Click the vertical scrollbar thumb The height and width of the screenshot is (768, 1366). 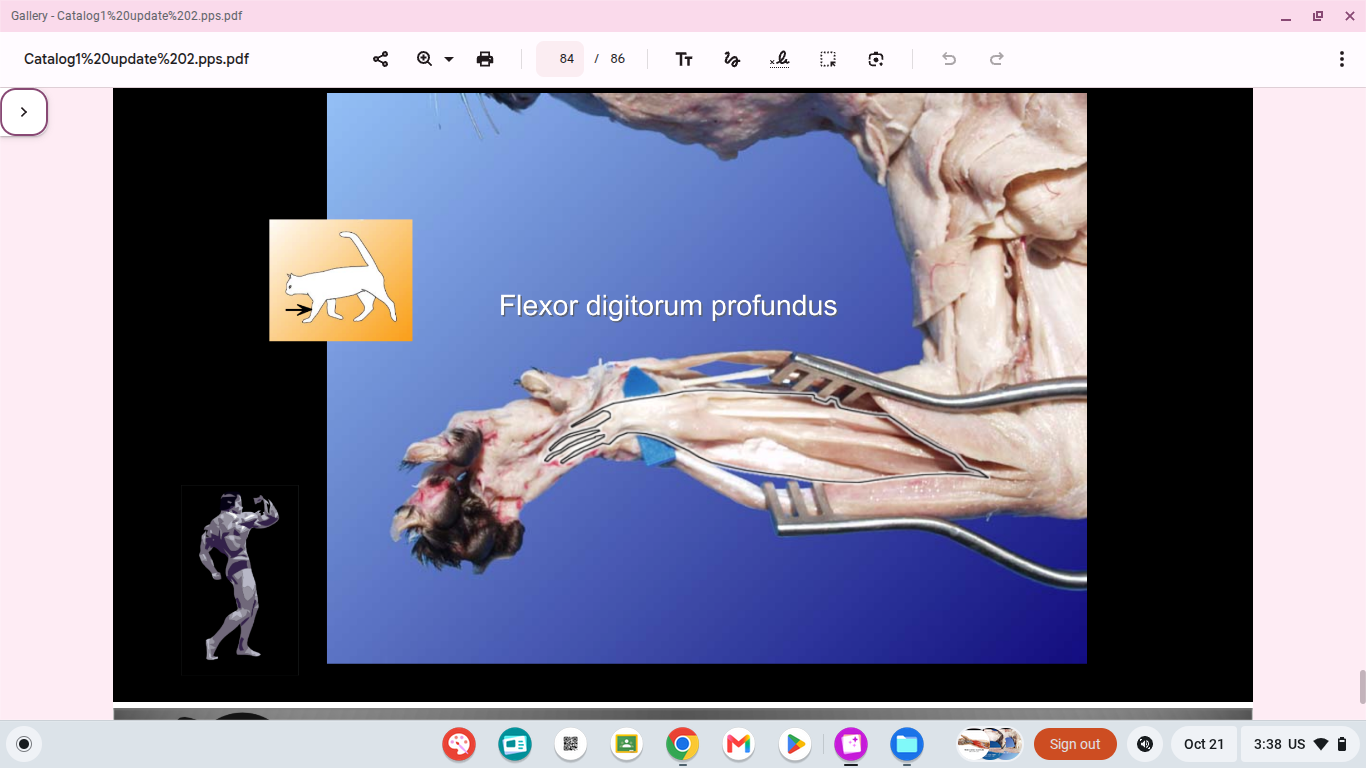coord(1361,687)
